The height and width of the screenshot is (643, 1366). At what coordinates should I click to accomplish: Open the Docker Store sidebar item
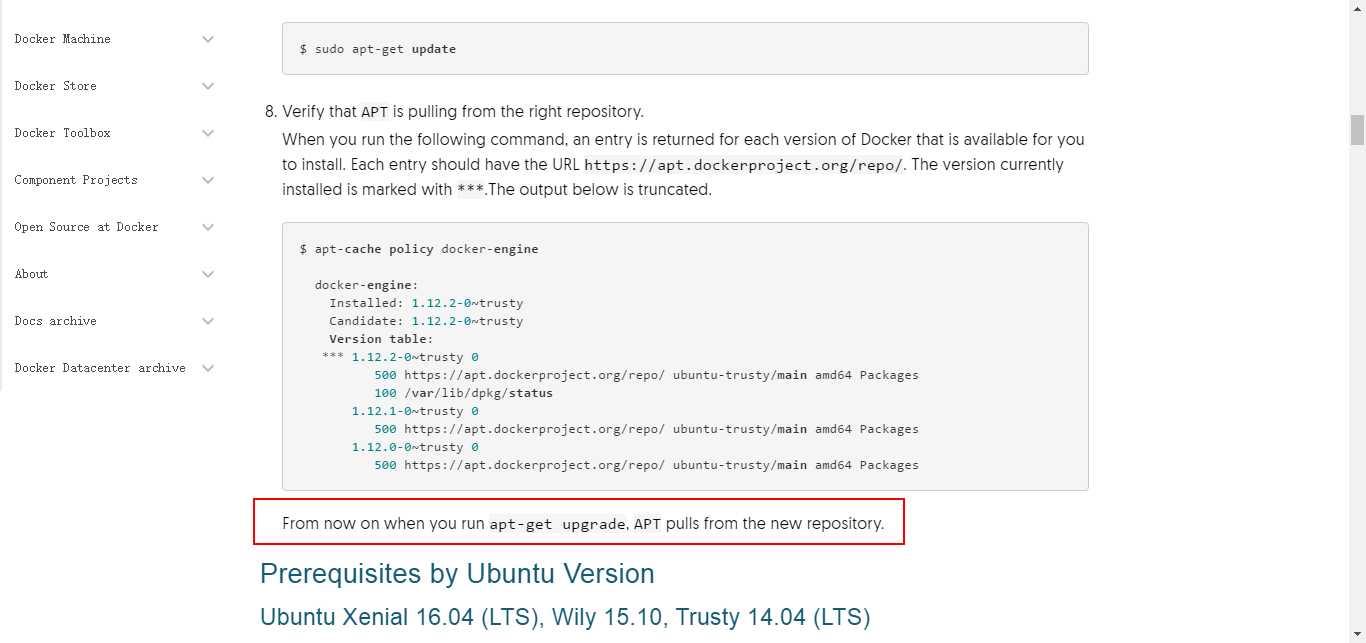click(x=55, y=86)
